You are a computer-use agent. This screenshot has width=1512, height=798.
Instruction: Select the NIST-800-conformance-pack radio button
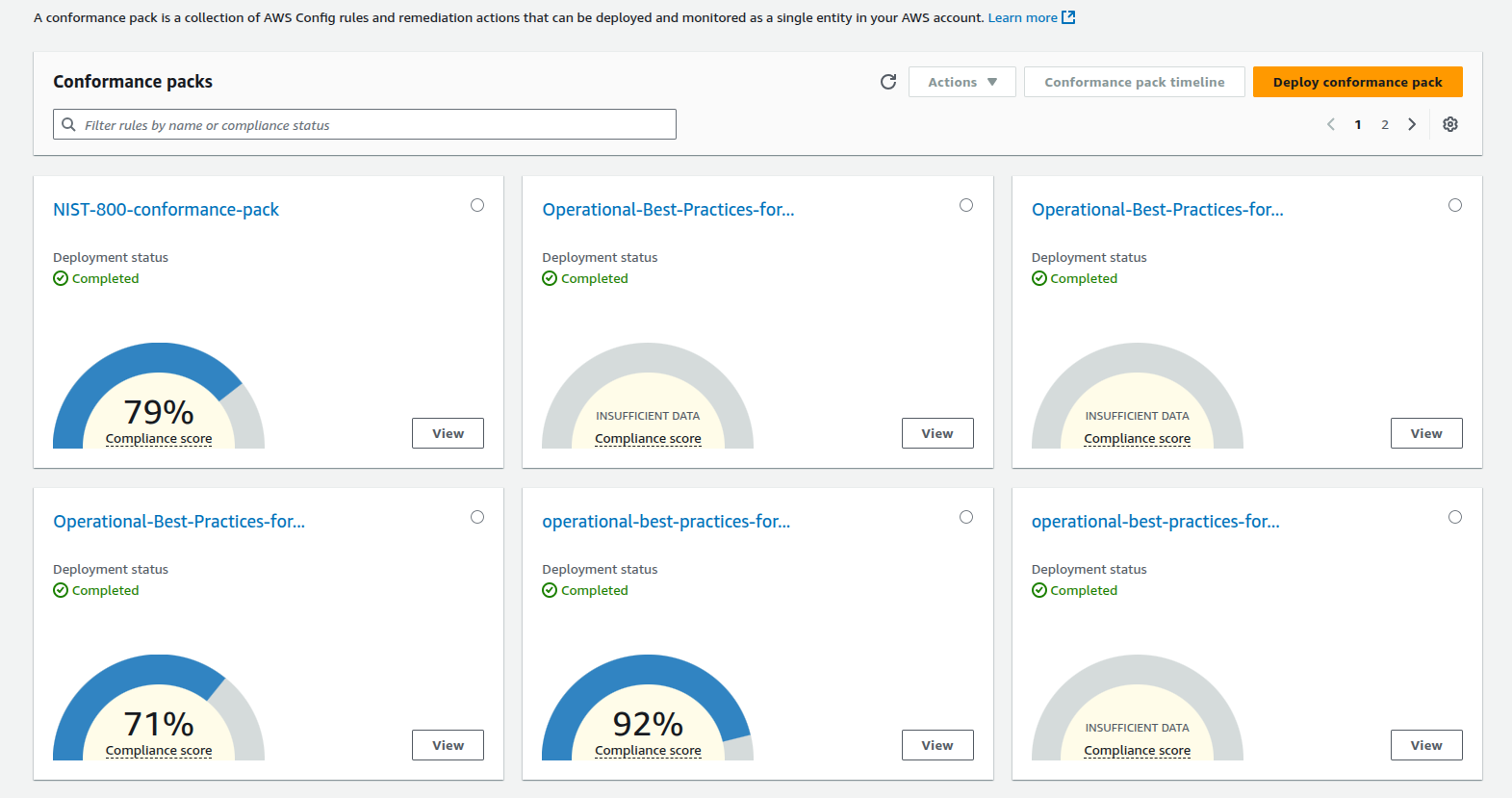tap(477, 205)
